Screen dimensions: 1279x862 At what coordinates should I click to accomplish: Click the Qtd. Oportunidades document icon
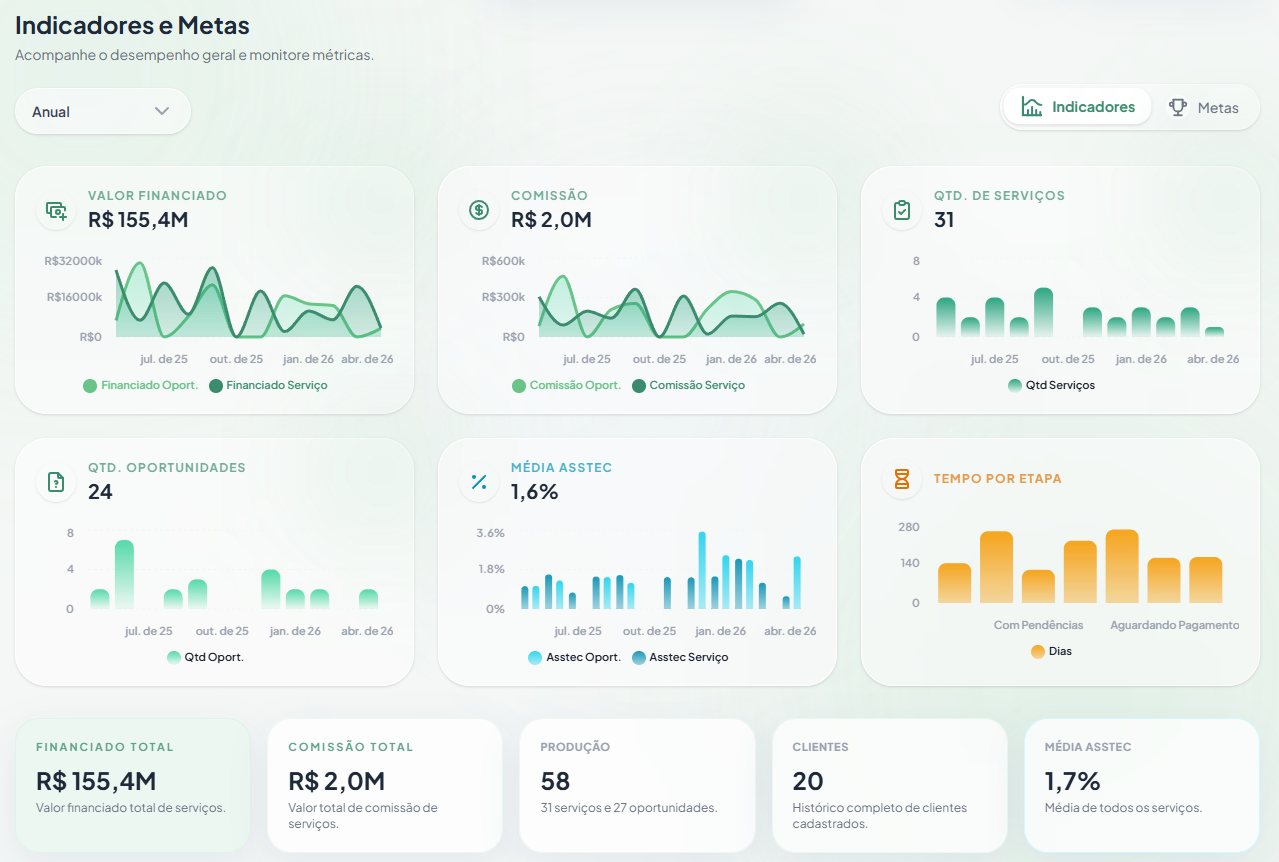56,482
